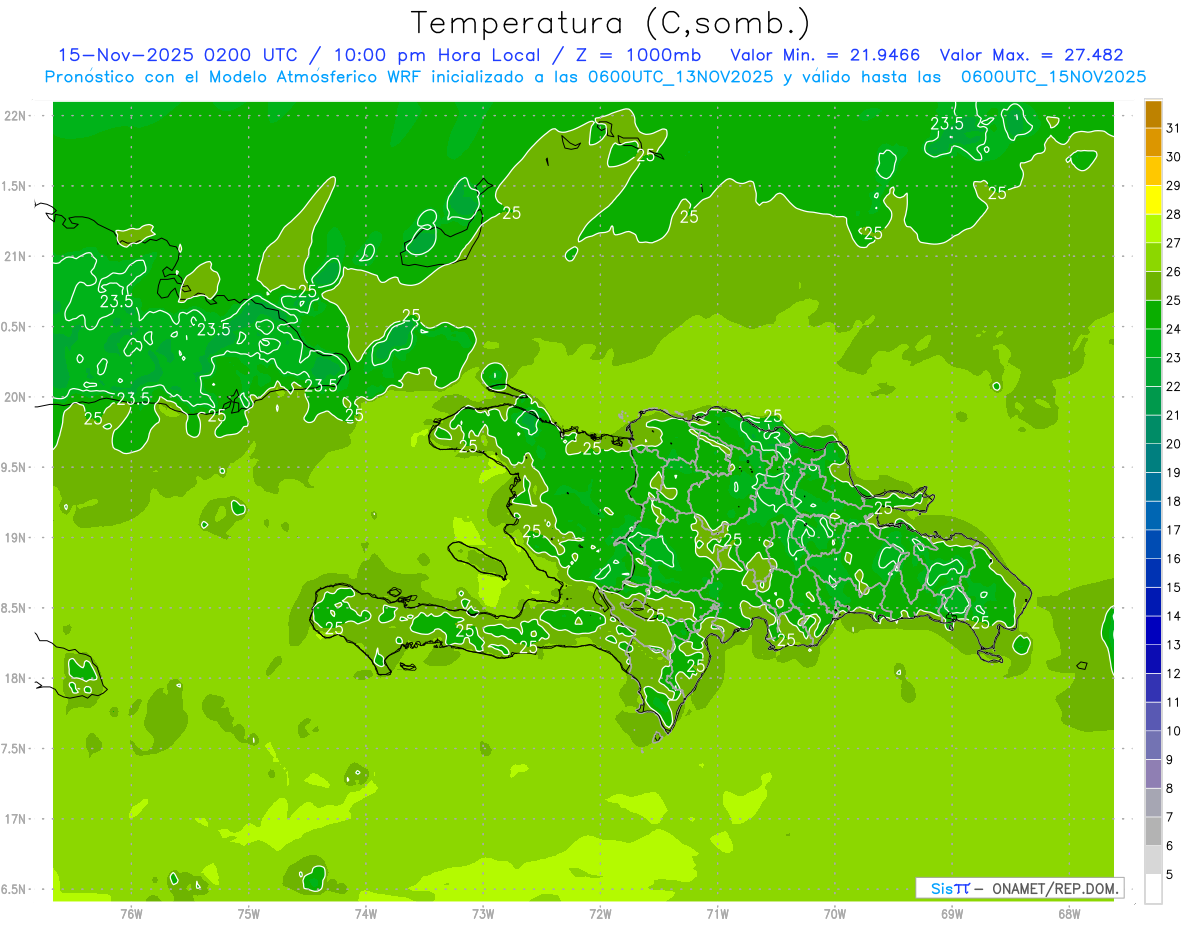Click the "8.5N" latitude label
The image size is (1200, 927).
(15, 608)
